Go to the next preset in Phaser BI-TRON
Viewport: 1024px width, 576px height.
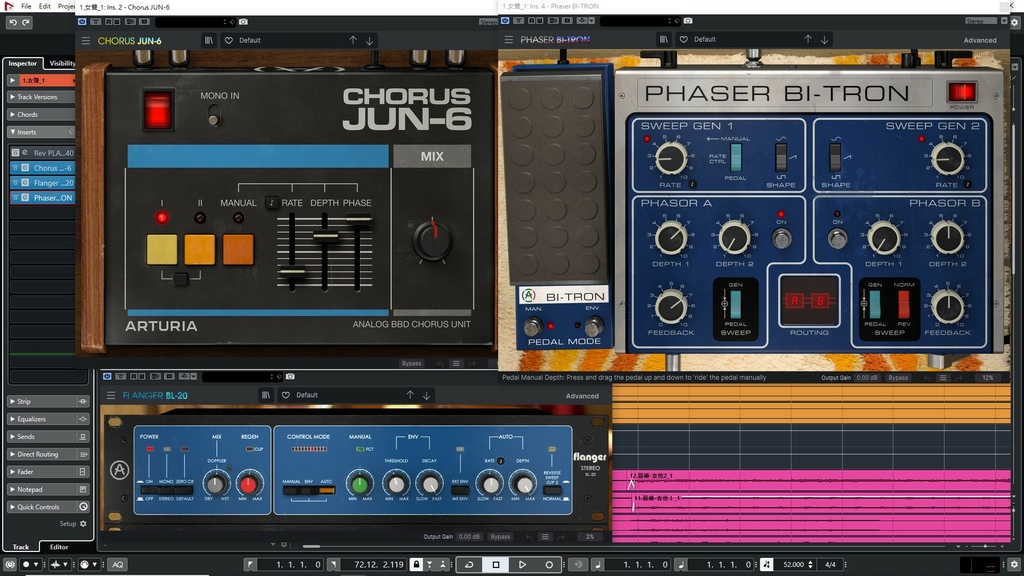(x=825, y=40)
